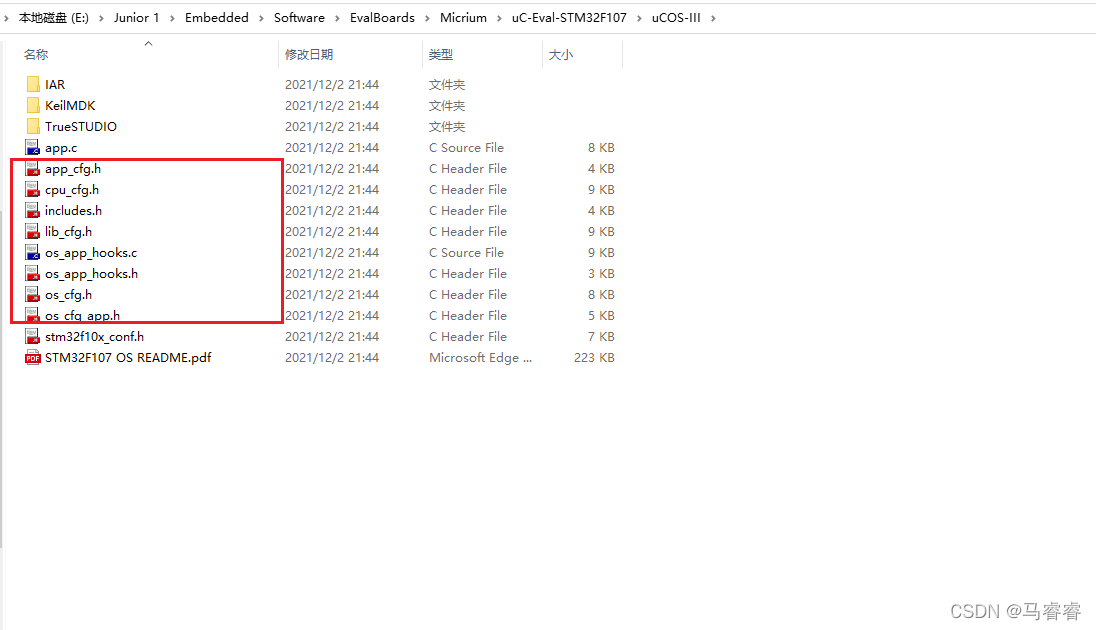Select the os_cfg_app.h file name
Viewport: 1096px width, 630px height.
point(82,315)
